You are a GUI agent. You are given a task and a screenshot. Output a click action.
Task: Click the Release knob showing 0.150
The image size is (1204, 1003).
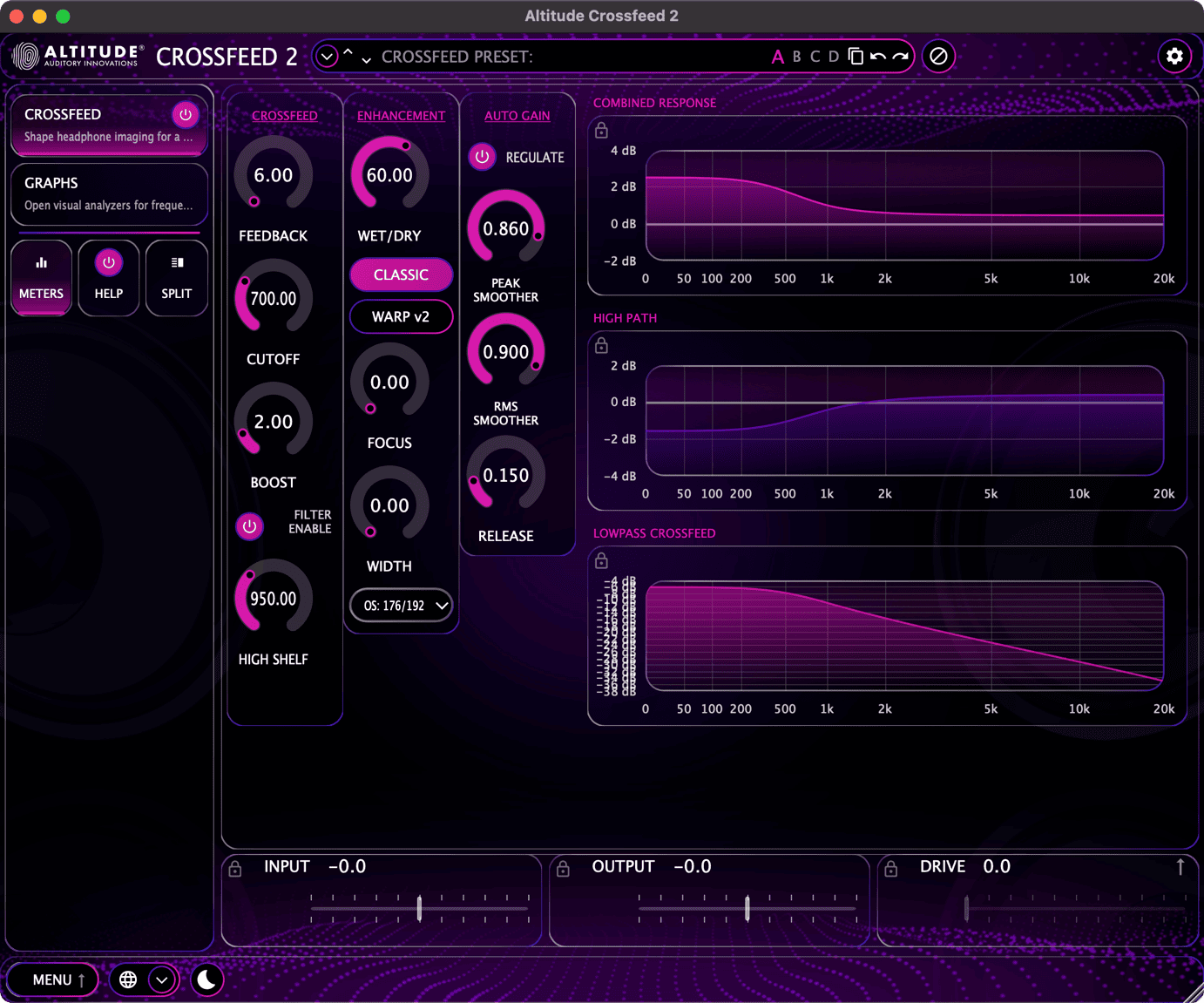click(x=506, y=475)
